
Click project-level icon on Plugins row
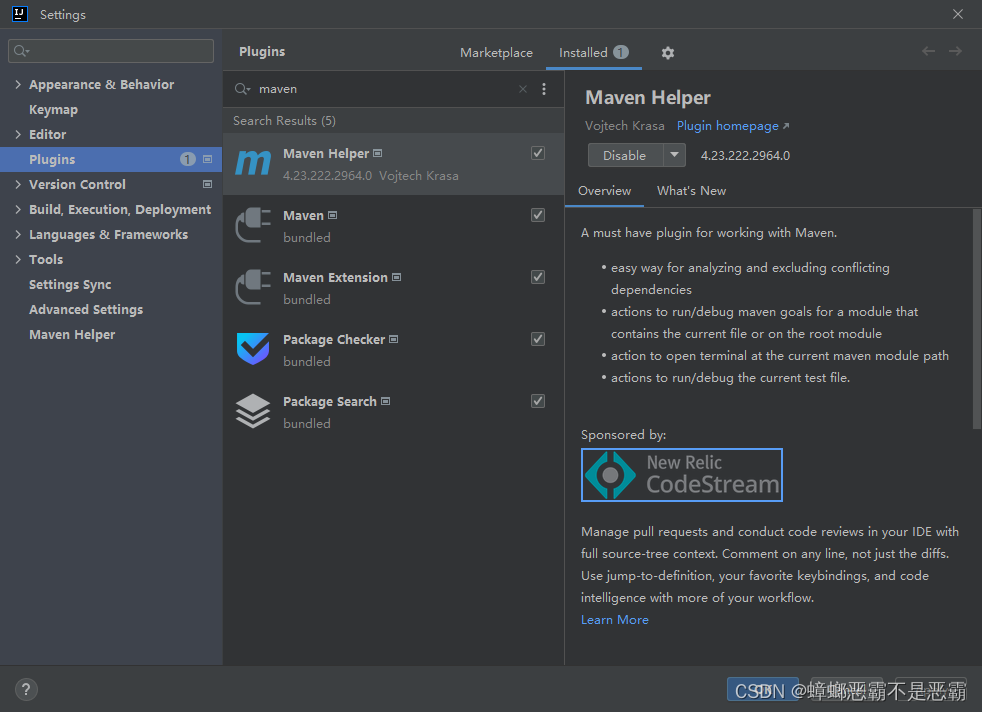click(207, 159)
